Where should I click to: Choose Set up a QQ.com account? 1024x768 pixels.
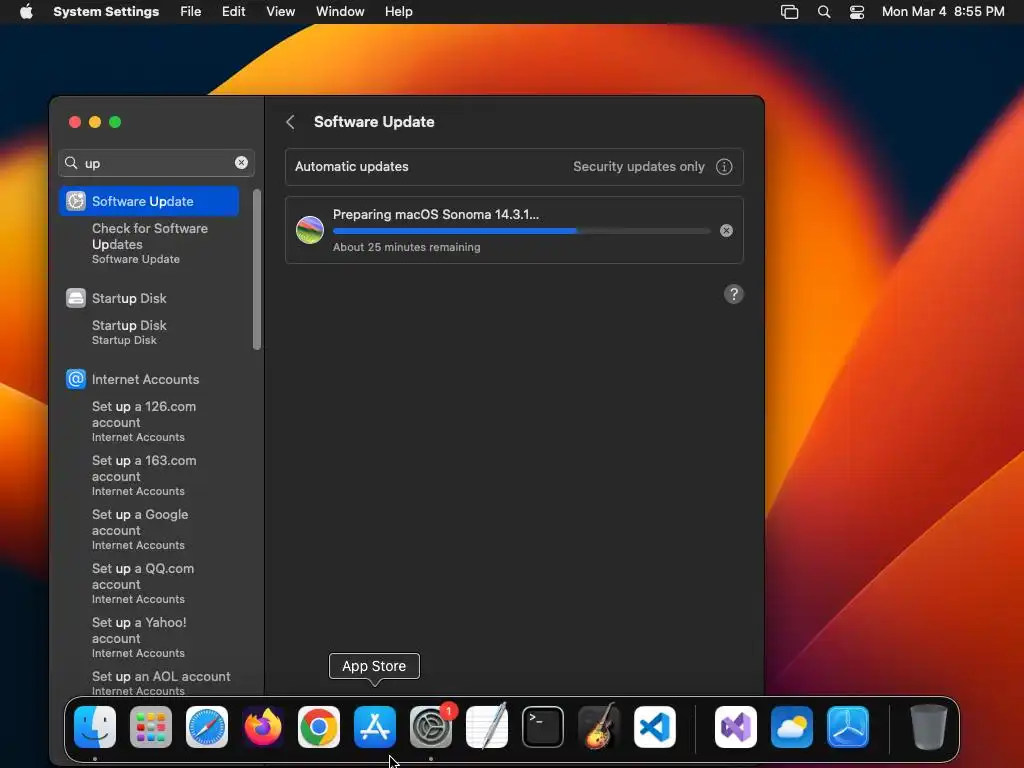(142, 583)
